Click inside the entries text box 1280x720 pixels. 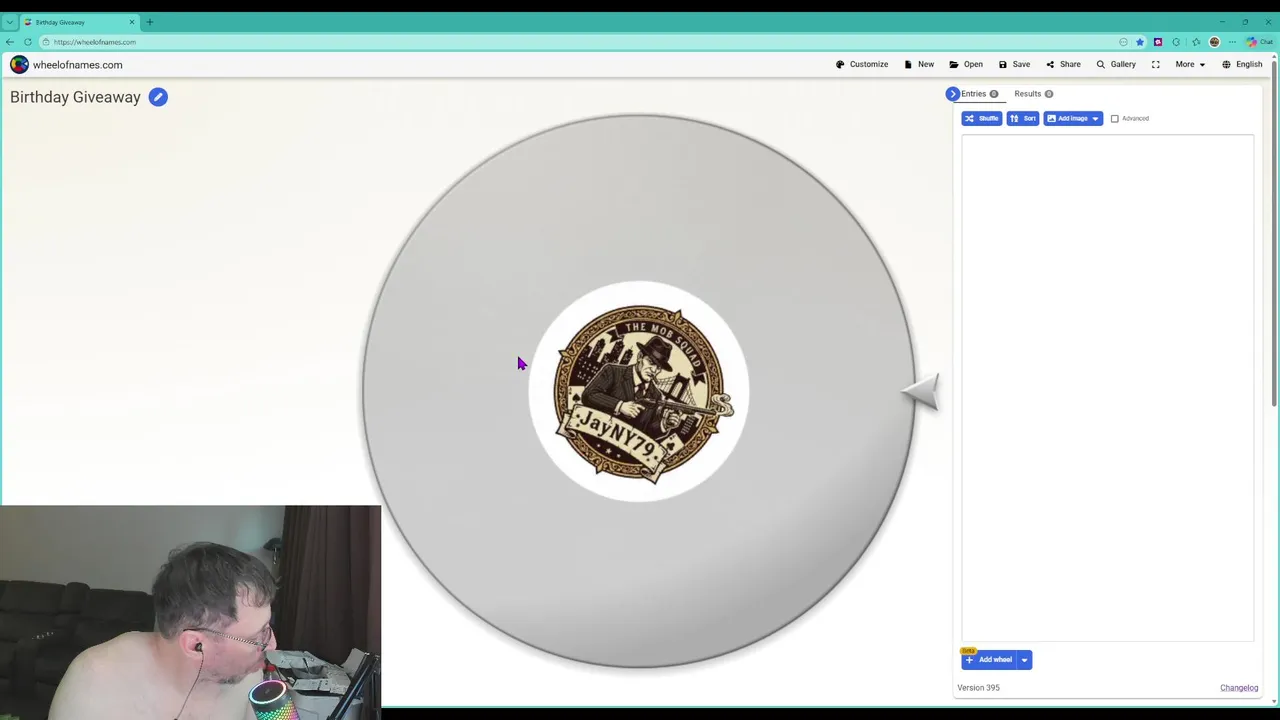click(x=1107, y=388)
